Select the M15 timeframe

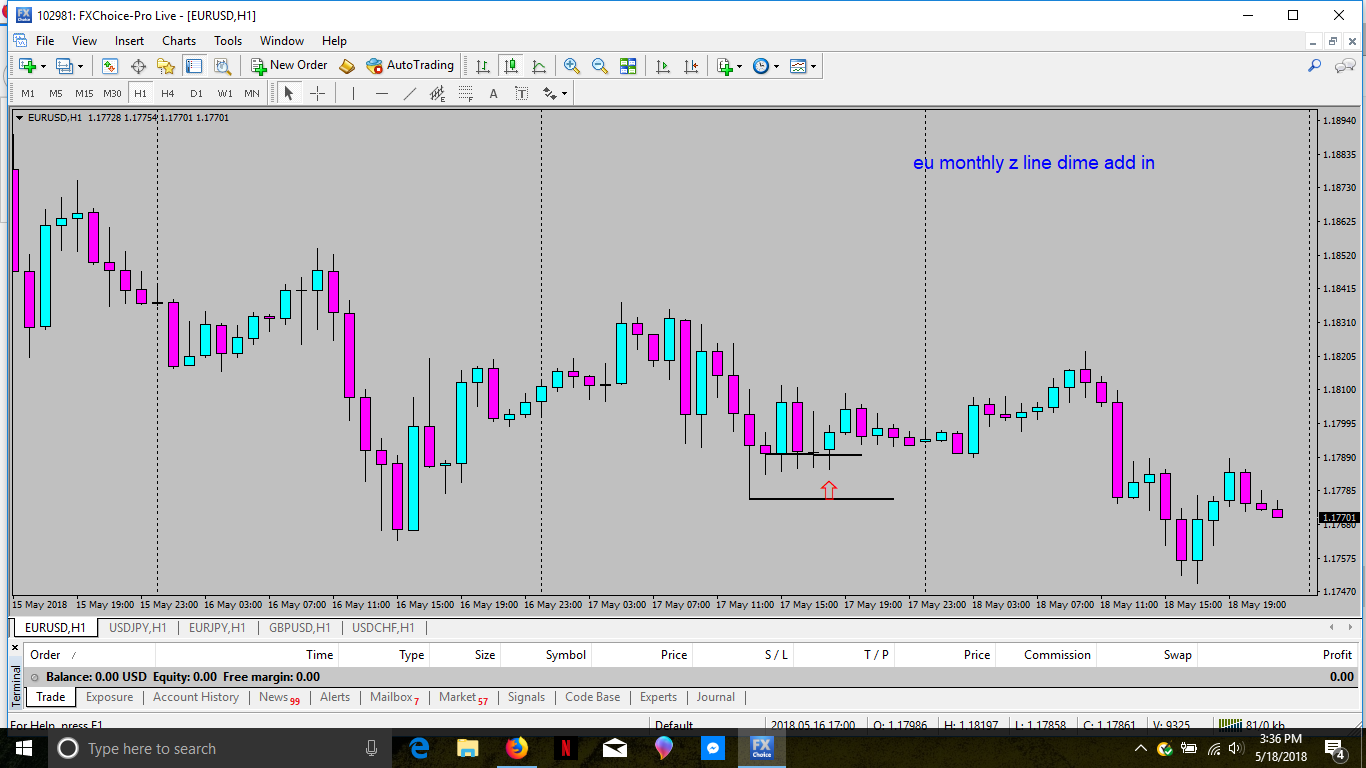(x=84, y=94)
